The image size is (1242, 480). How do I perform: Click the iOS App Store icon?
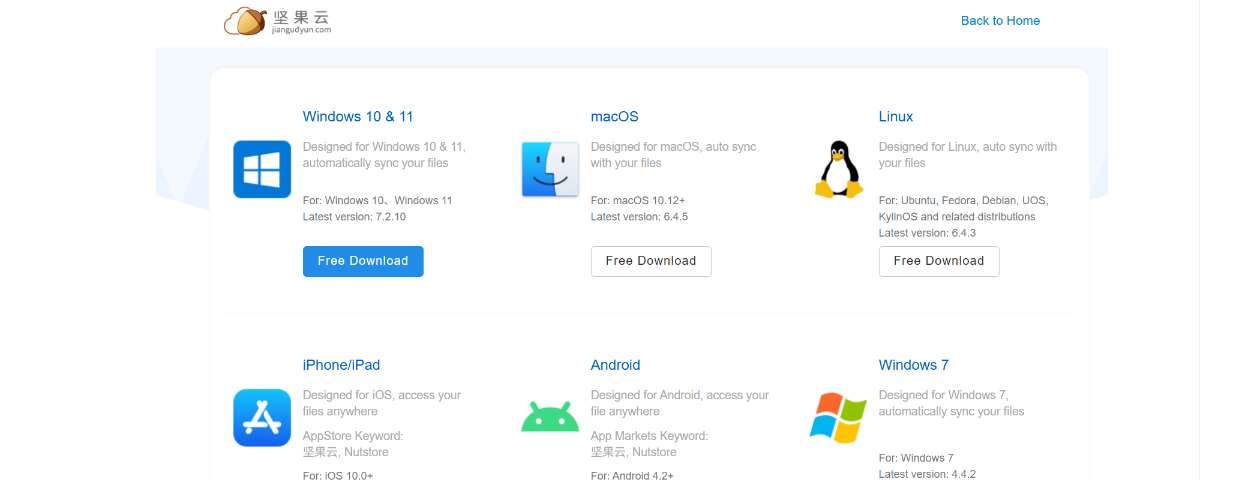point(262,417)
